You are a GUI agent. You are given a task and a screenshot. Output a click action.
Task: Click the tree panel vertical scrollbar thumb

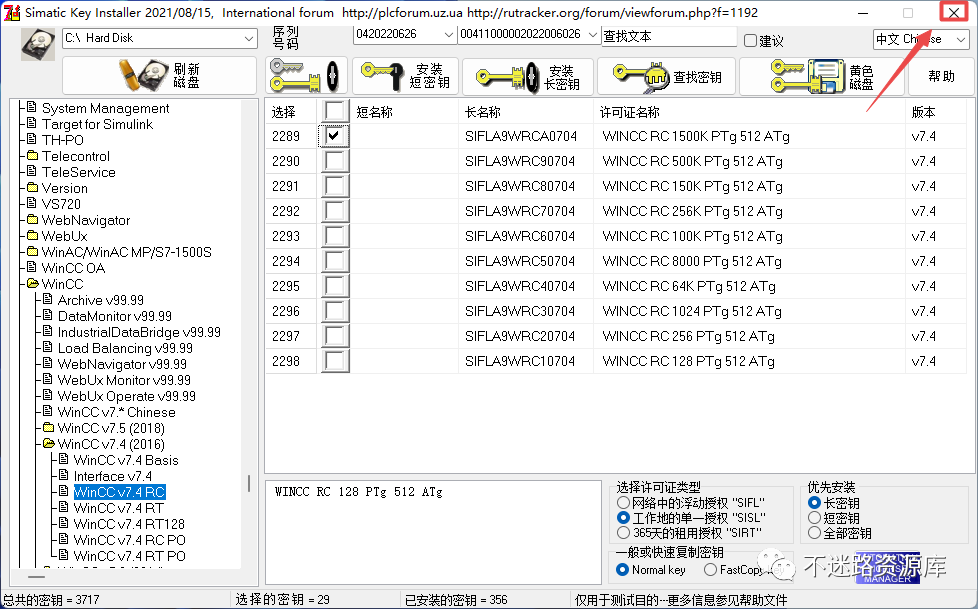[249, 483]
